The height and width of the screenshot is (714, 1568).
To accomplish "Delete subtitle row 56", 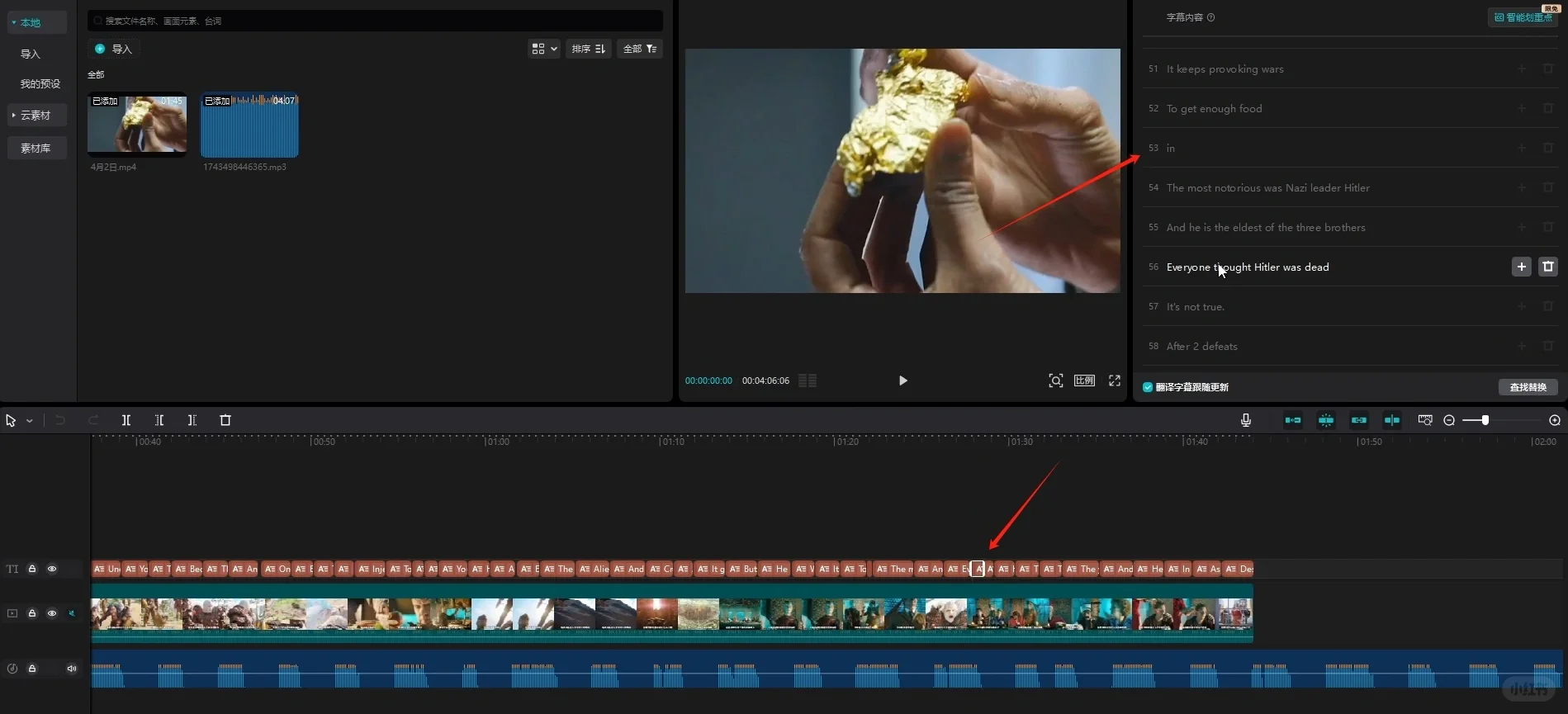I will (x=1548, y=267).
